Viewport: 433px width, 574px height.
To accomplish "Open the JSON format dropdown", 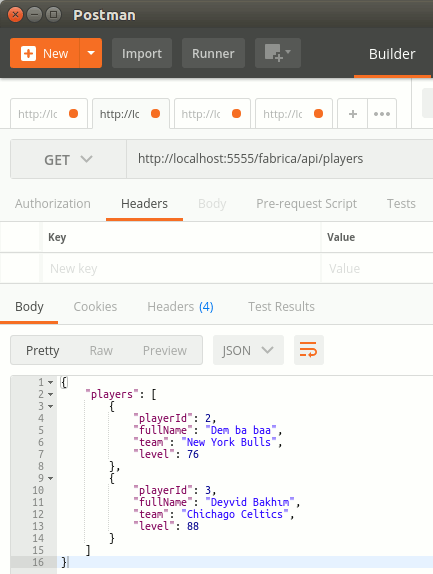I will click(248, 350).
